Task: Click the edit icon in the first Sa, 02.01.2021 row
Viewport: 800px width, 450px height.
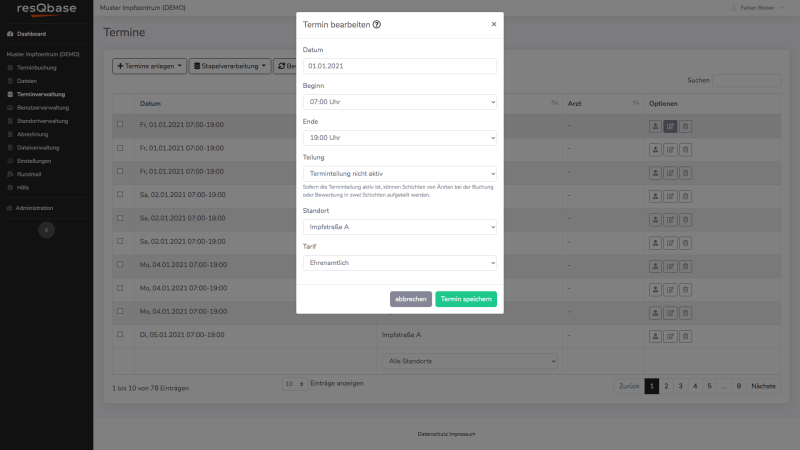Action: coord(670,196)
